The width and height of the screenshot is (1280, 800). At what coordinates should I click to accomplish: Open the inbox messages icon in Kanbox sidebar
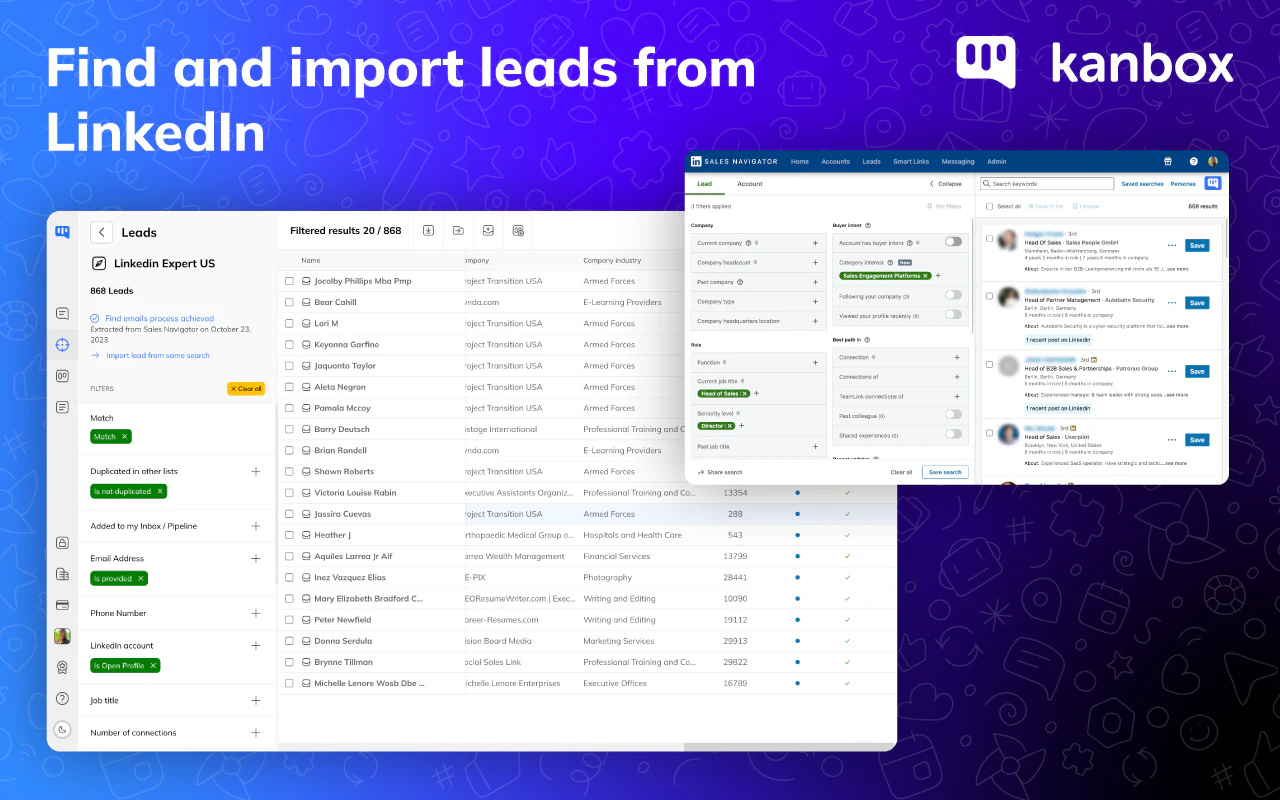tap(62, 313)
